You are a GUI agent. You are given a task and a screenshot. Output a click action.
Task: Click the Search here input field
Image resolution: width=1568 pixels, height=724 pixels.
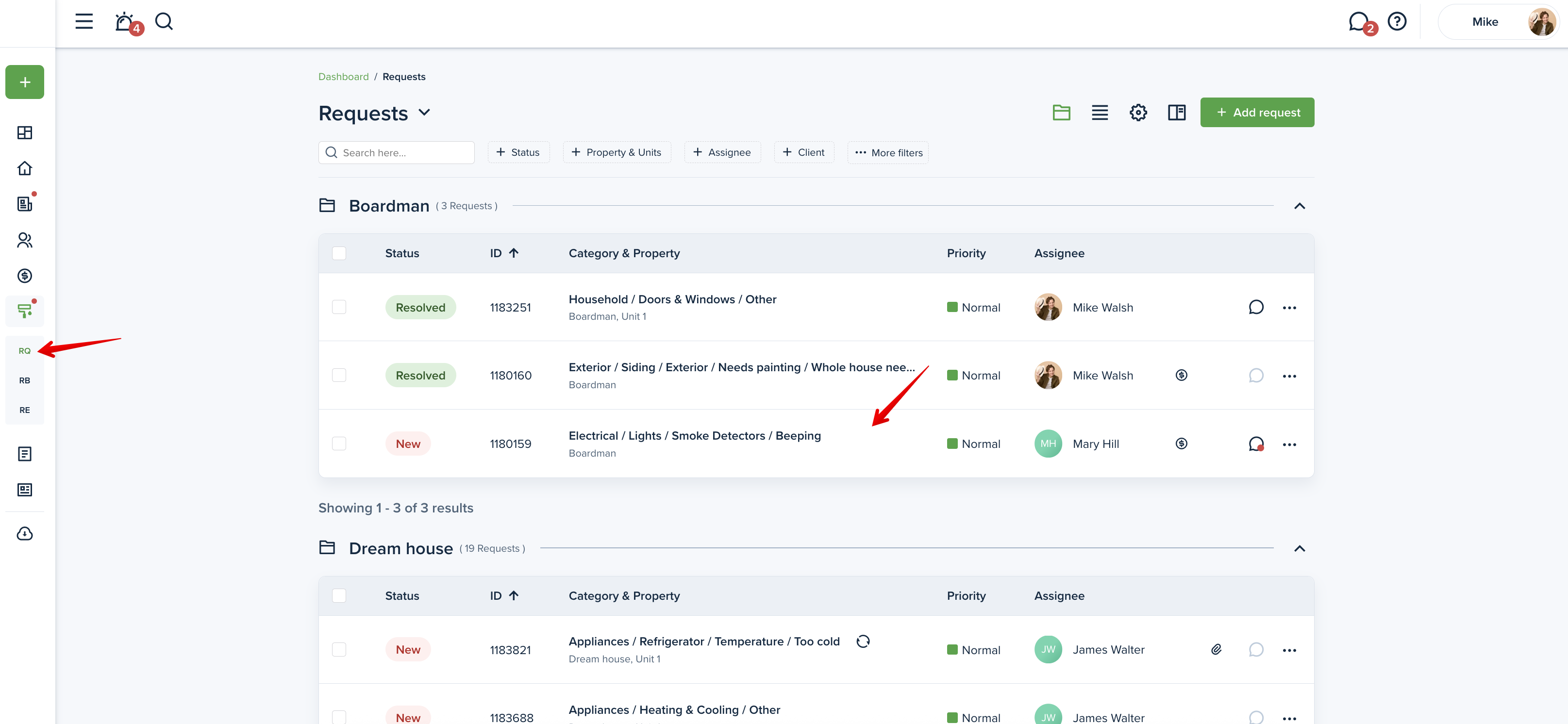[402, 153]
